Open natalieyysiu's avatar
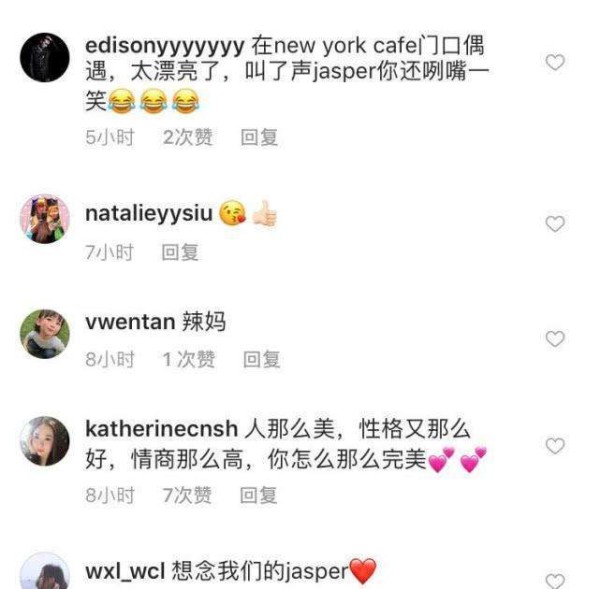This screenshot has height=589, width=600. (45, 219)
